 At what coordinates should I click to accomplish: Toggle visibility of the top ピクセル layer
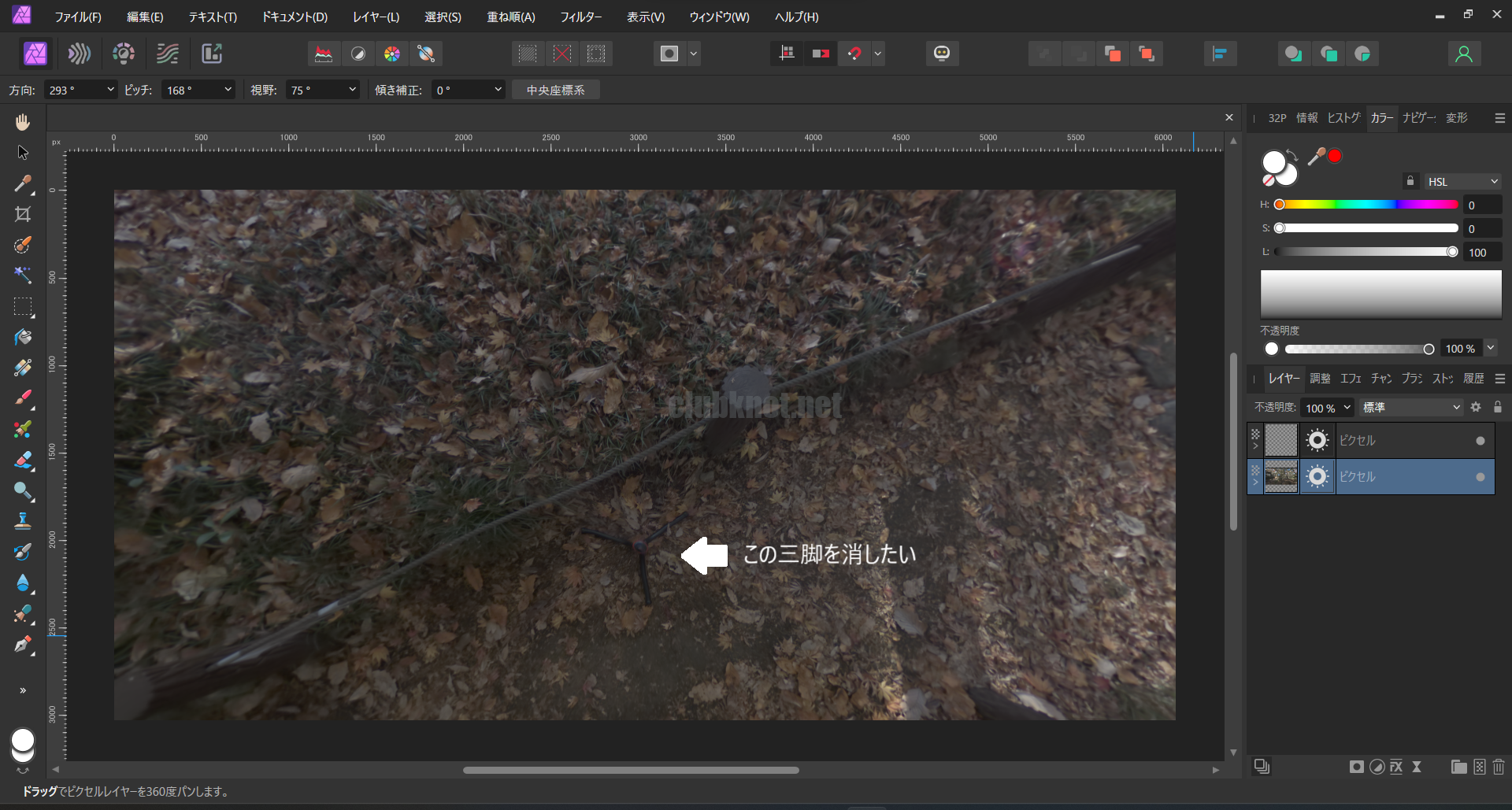[1480, 441]
